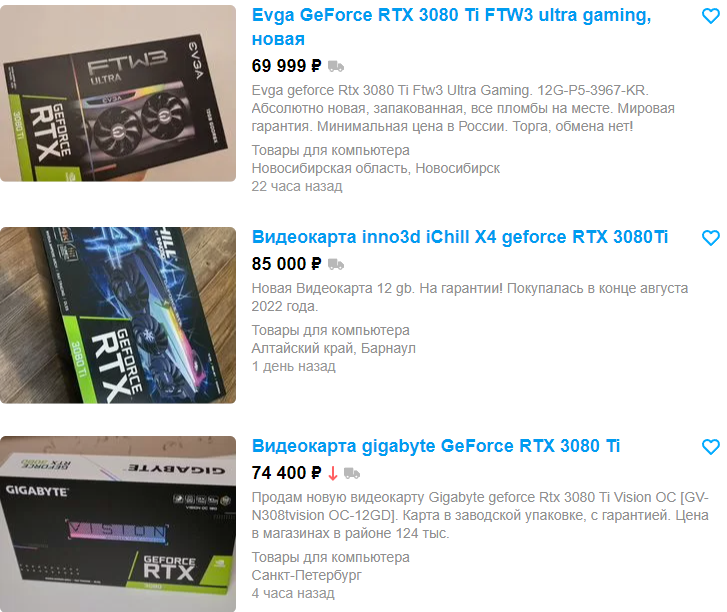Click the 85 000 ₽ price
This screenshot has height=612, width=727.
[x=286, y=264]
